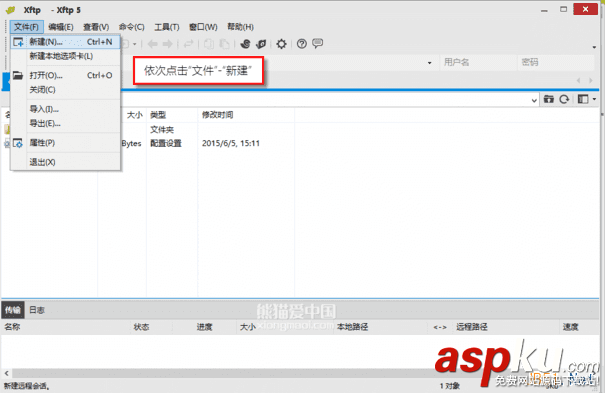Switch to the 日志 tab
Viewport: 605px width, 393px height.
point(37,310)
